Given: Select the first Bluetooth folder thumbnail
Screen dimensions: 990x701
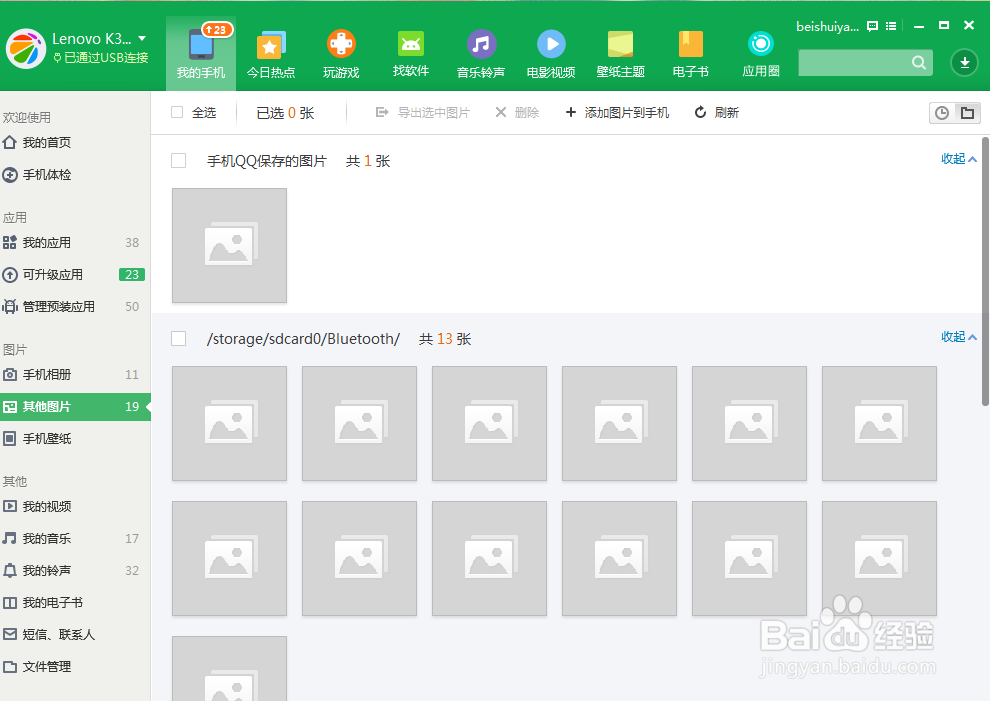Looking at the screenshot, I should click(229, 423).
